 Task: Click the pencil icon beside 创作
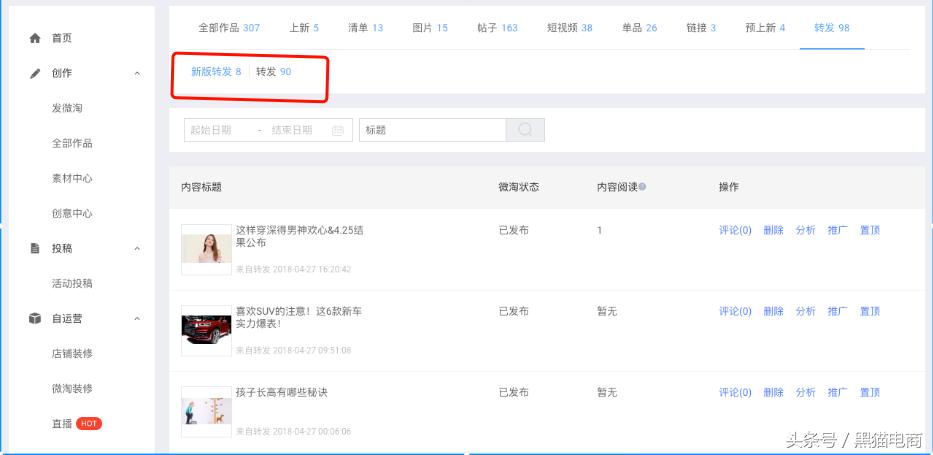click(35, 73)
